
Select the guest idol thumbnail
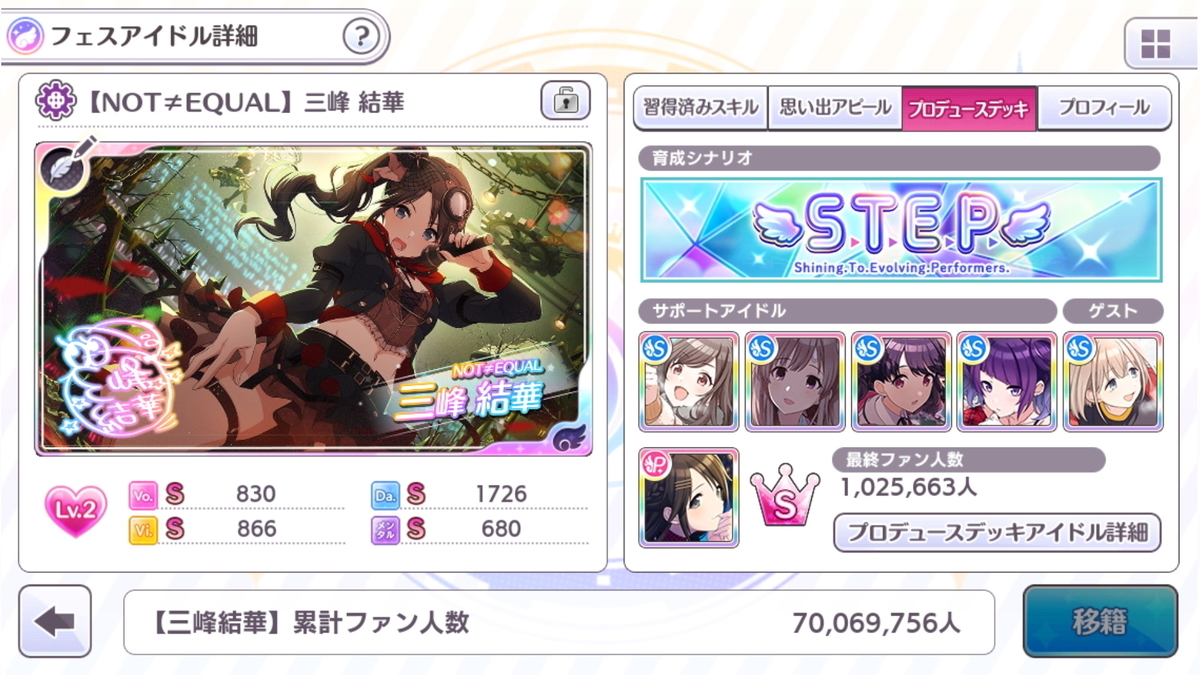point(1113,382)
